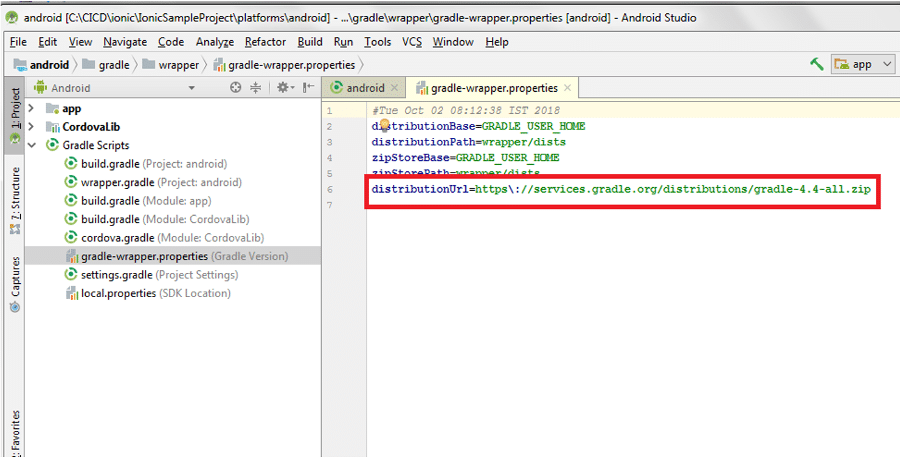The image size is (900, 460).
Task: Click the intention lightbulb in the editor
Action: tap(382, 126)
